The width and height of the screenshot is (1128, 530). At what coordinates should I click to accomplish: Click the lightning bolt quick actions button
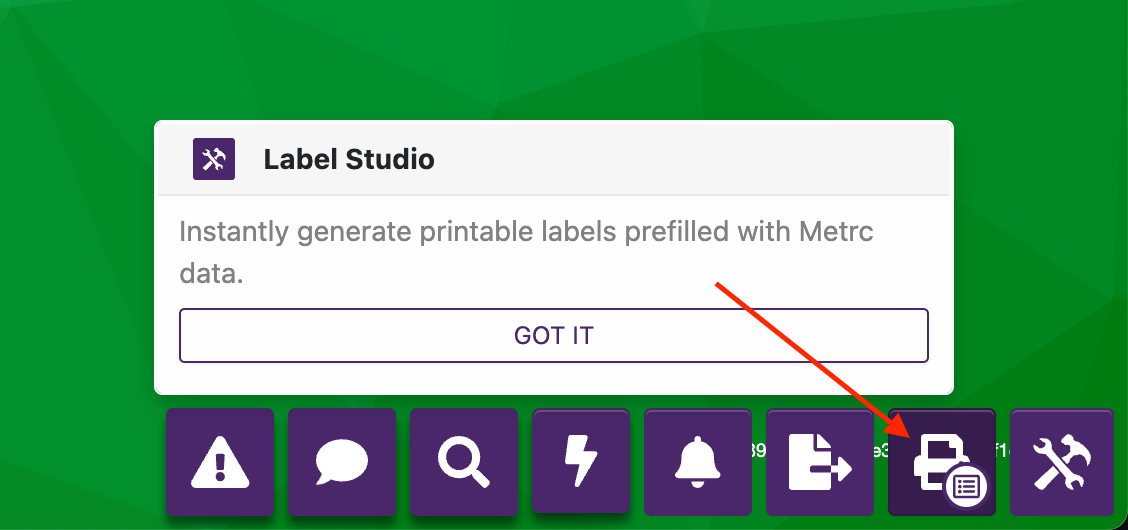[x=580, y=462]
